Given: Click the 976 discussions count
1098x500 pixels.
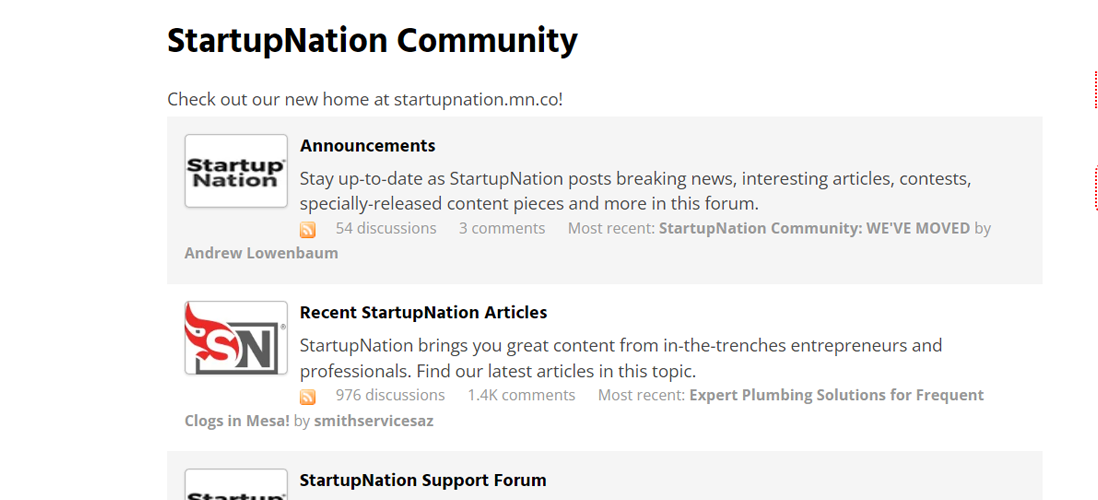Looking at the screenshot, I should (x=390, y=395).
